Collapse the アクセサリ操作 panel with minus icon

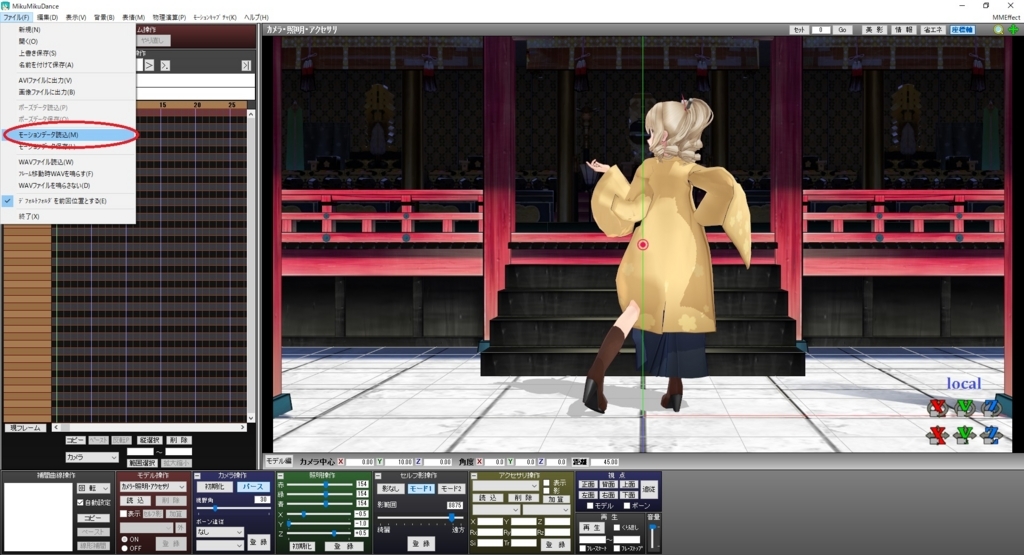pos(474,476)
